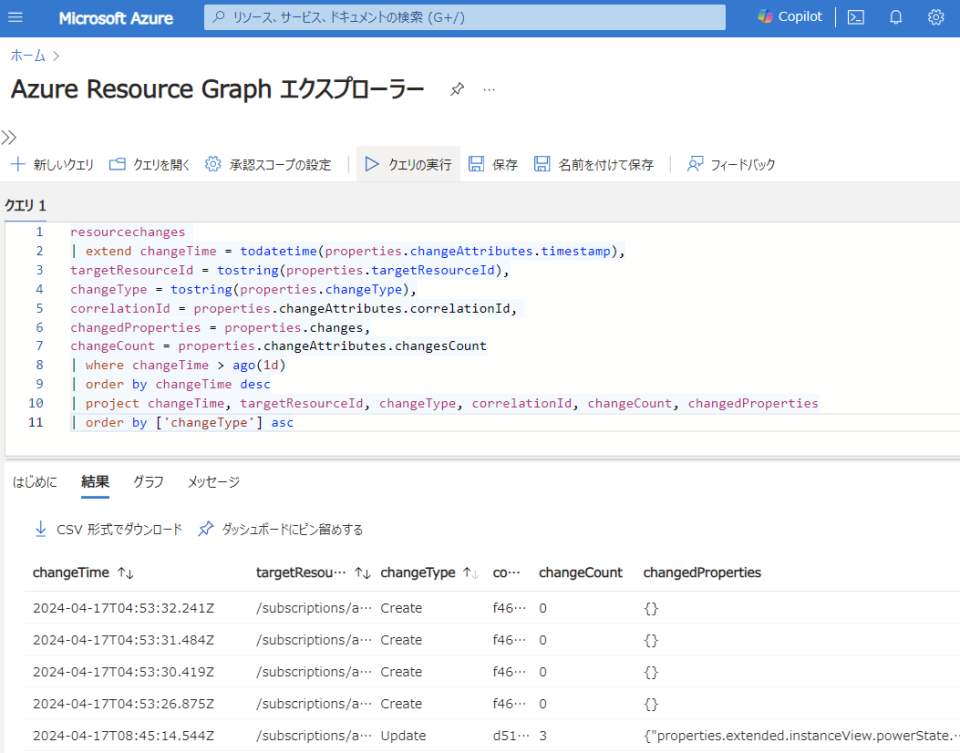This screenshot has width=960, height=753.
Task: Open the notifications bell
Action: 895,16
